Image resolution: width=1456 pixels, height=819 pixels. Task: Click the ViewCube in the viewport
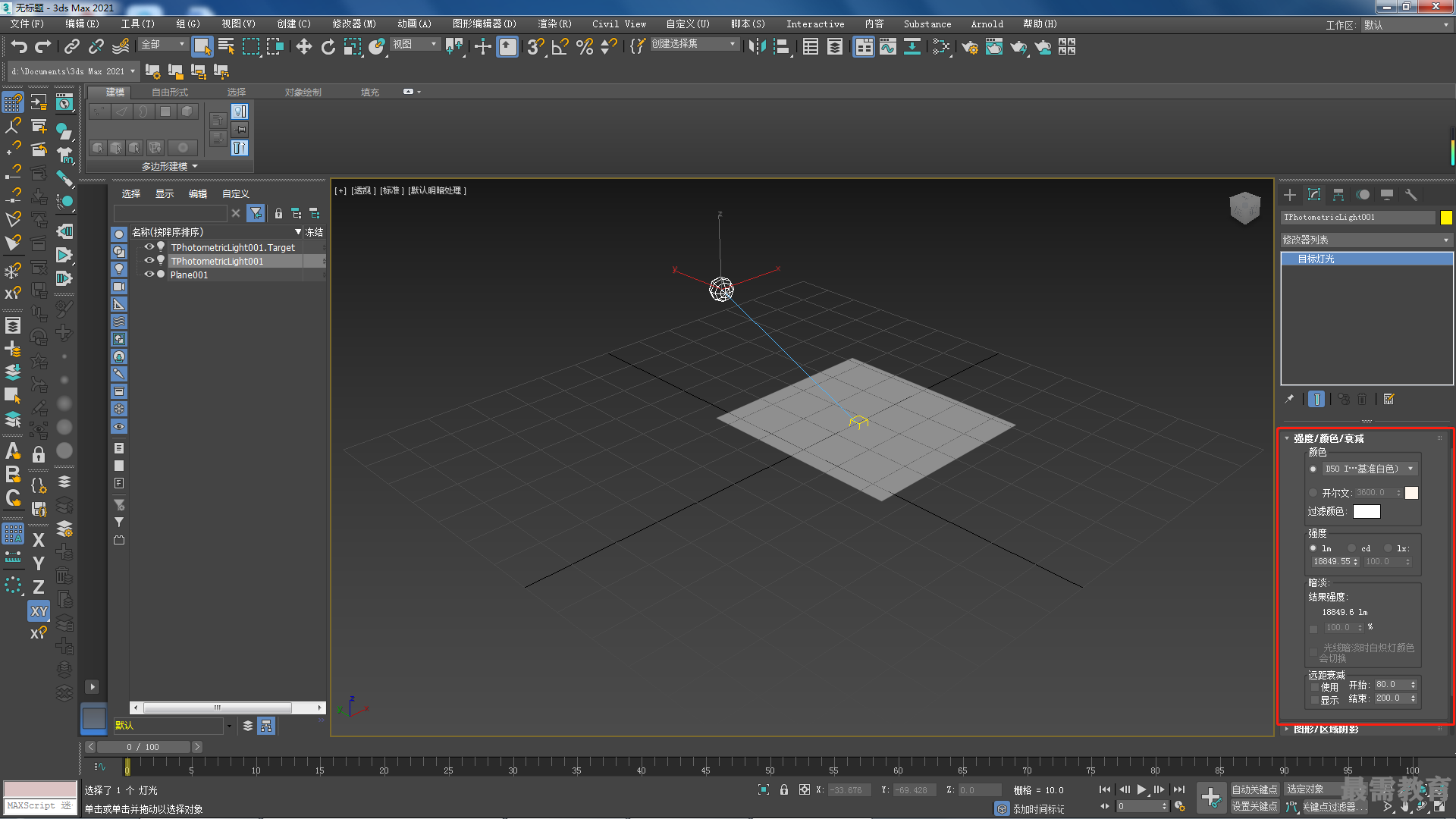1244,207
